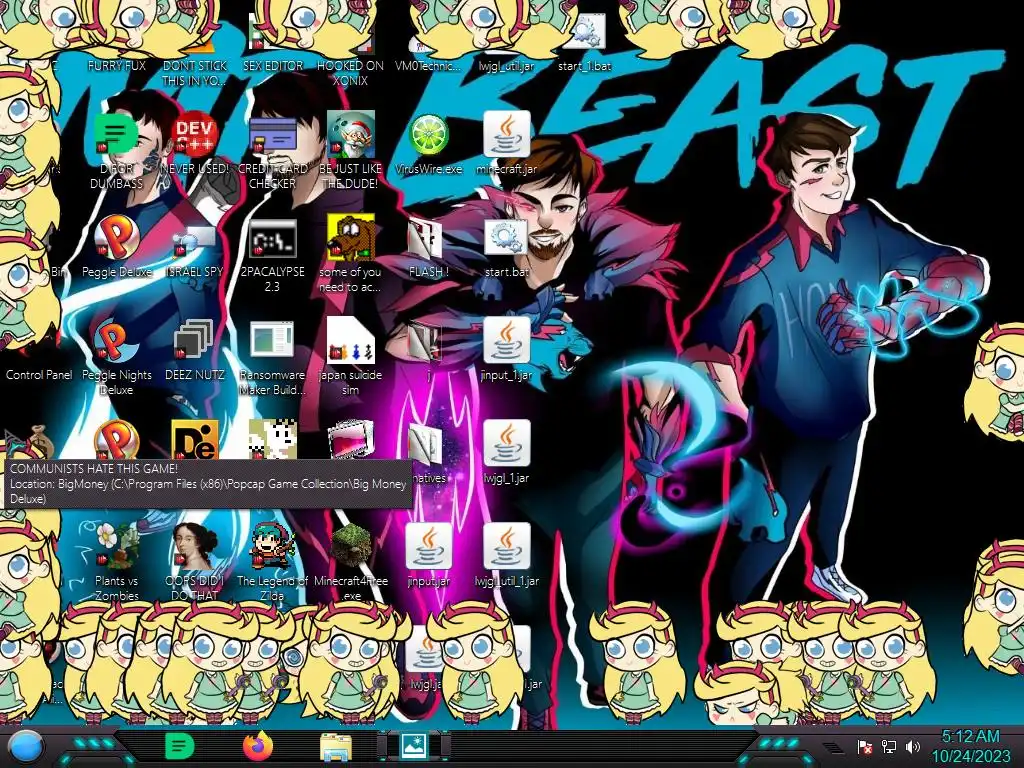Select the yellow 'De' desktop icon
This screenshot has height=768, width=1024.
pos(195,440)
